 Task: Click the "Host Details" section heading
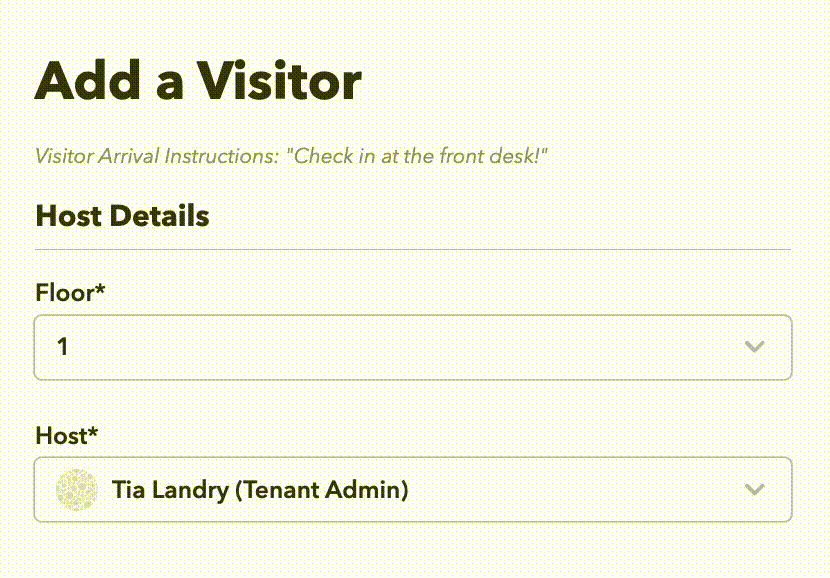122,216
